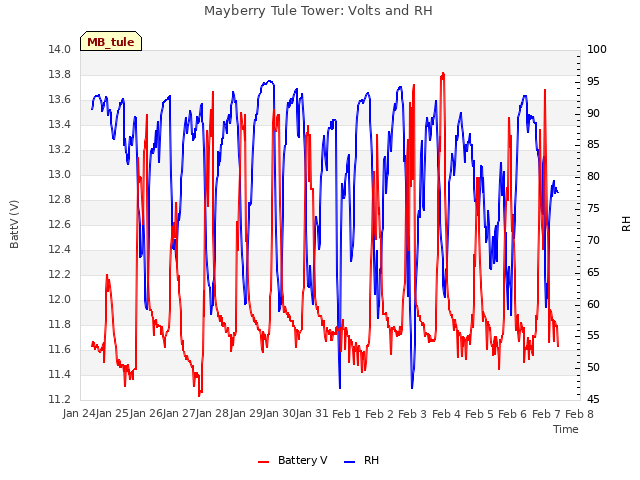The height and width of the screenshot is (480, 640).
Task: Click the 80 RH axis value
Action: [x=593, y=177]
